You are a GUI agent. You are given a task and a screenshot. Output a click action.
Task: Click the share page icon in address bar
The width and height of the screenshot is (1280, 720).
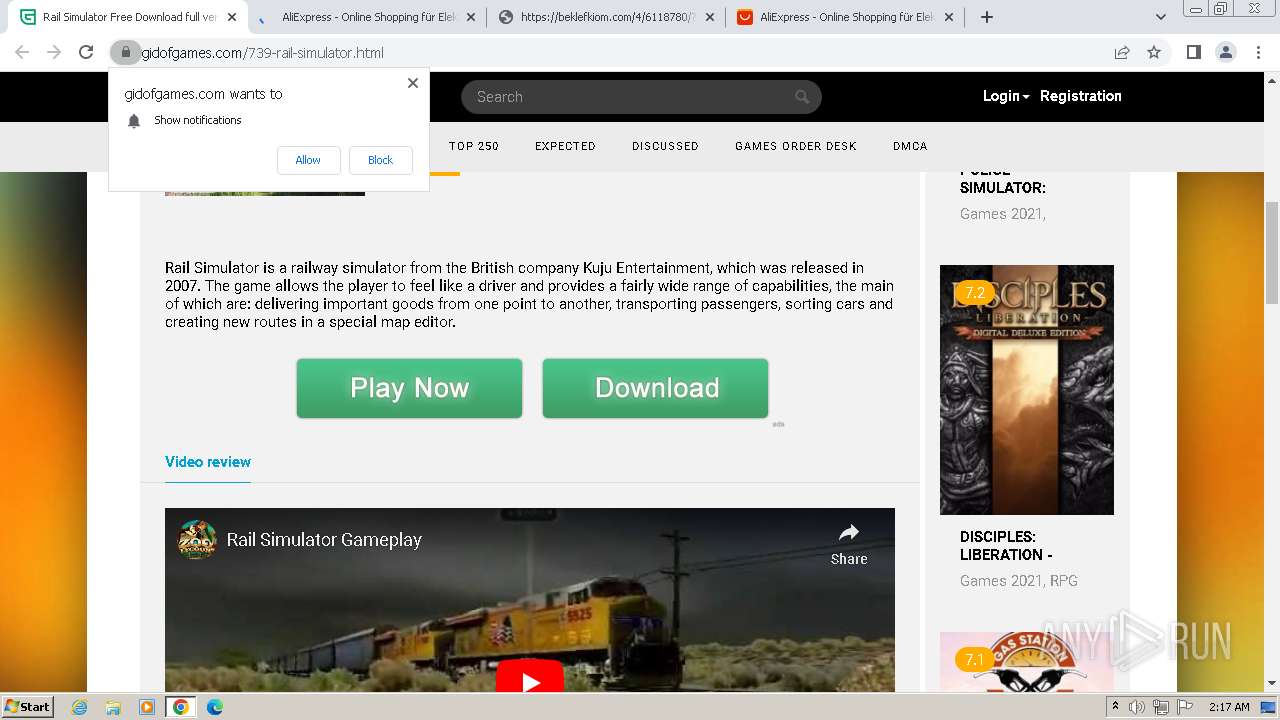coord(1122,52)
